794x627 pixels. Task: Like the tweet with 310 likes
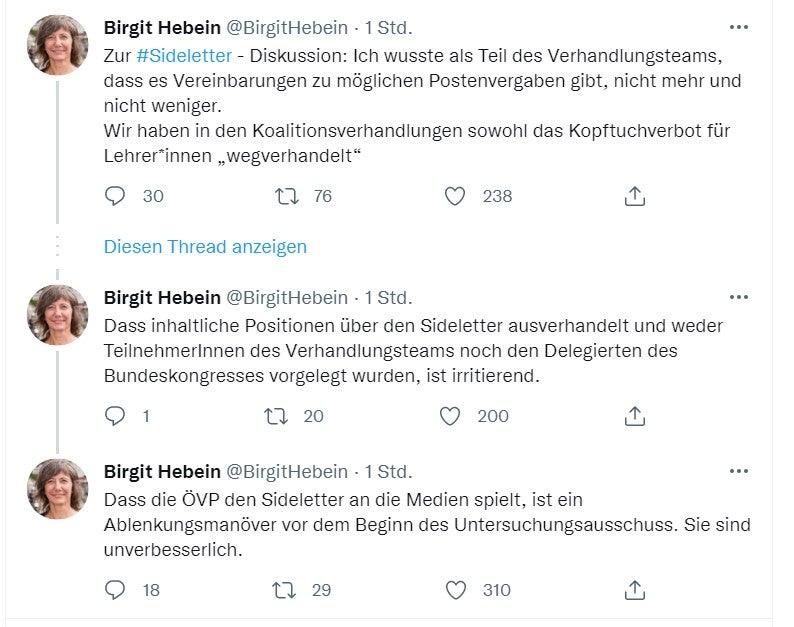(455, 590)
